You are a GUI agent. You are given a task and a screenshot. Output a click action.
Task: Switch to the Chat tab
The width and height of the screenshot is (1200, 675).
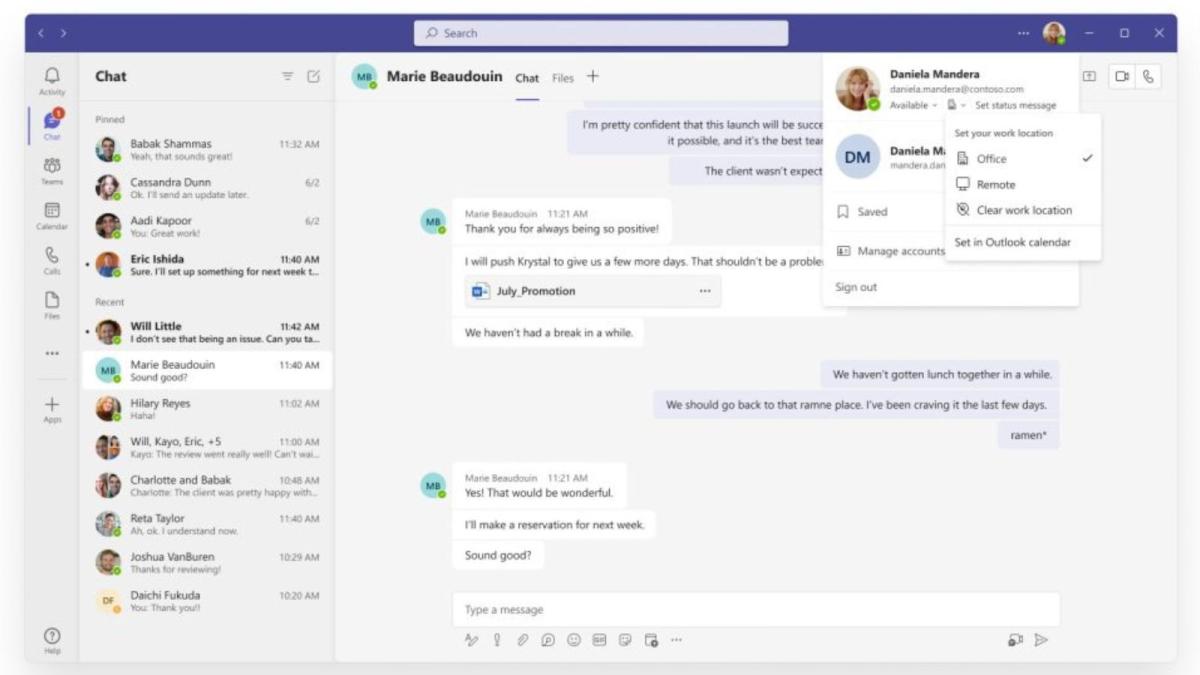[527, 78]
